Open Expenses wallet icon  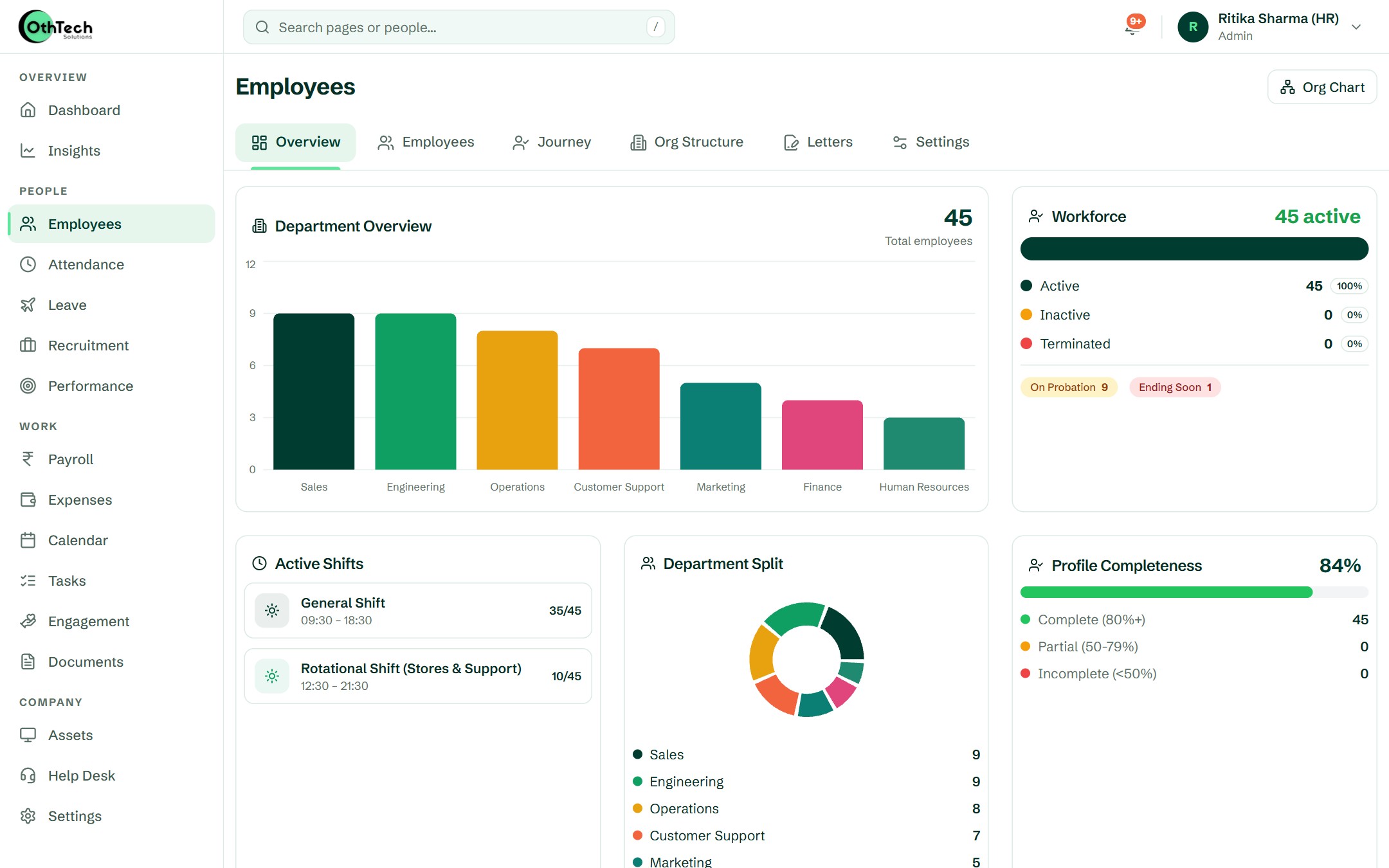point(28,500)
